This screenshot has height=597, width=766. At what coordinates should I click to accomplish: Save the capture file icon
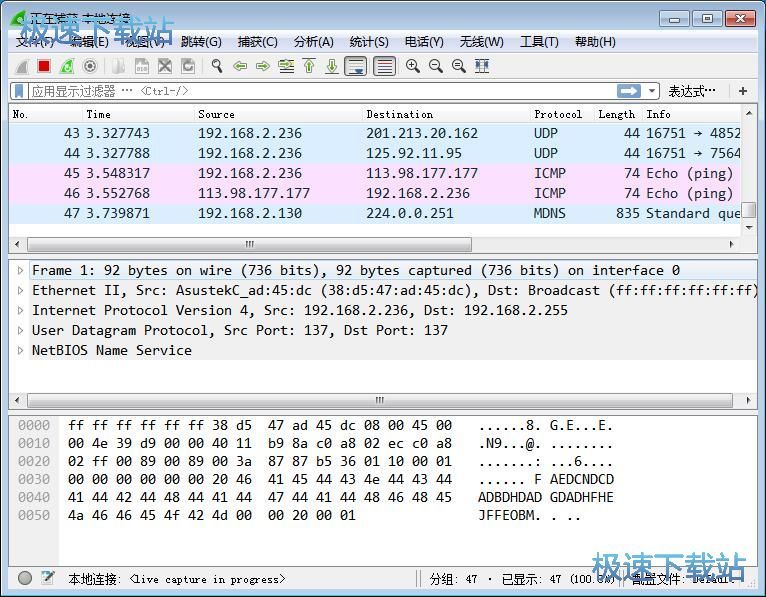142,66
